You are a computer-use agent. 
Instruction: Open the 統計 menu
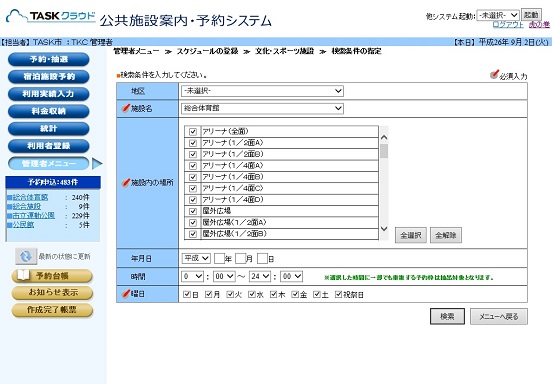49,129
